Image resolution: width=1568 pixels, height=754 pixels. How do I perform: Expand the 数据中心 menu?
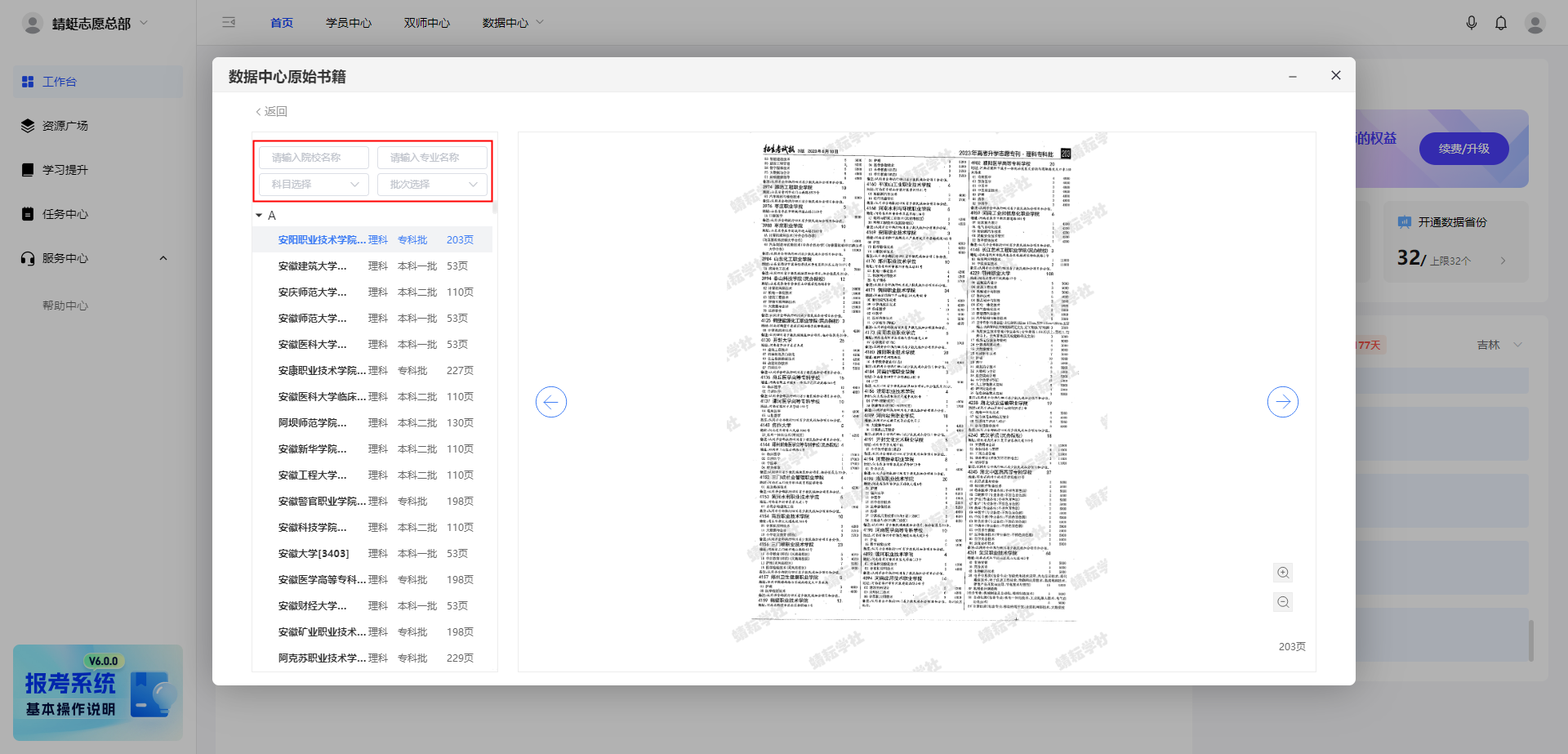512,23
